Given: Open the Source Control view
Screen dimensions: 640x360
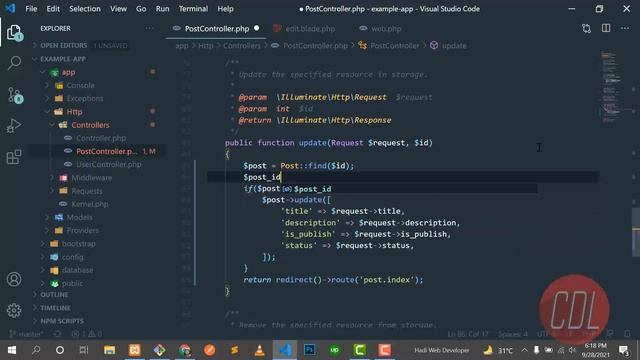Looking at the screenshot, I should point(14,95).
